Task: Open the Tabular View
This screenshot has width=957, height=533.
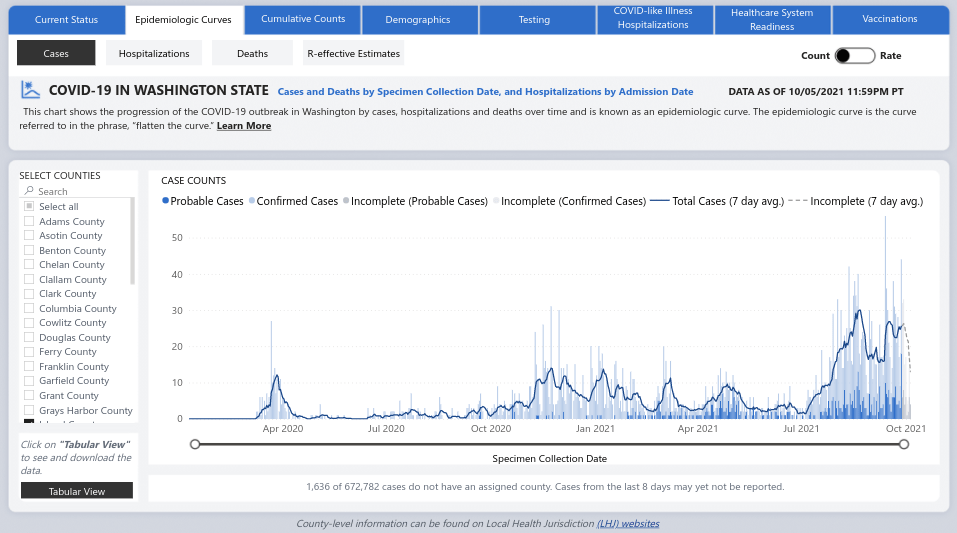Action: point(77,491)
